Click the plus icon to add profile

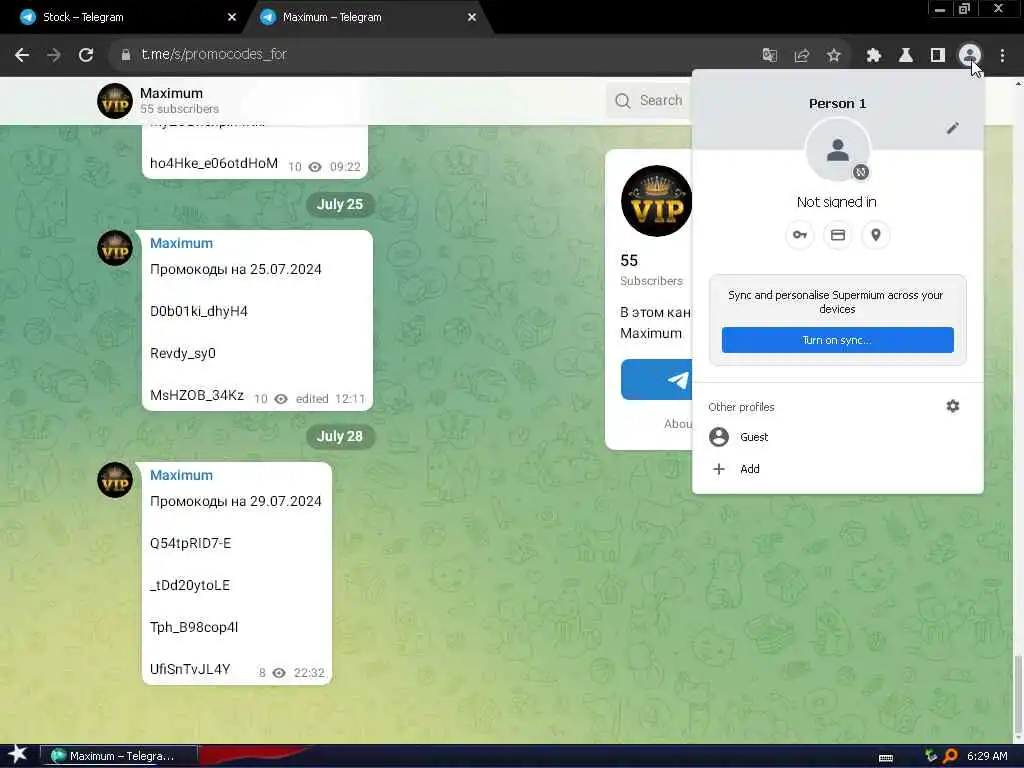point(718,469)
